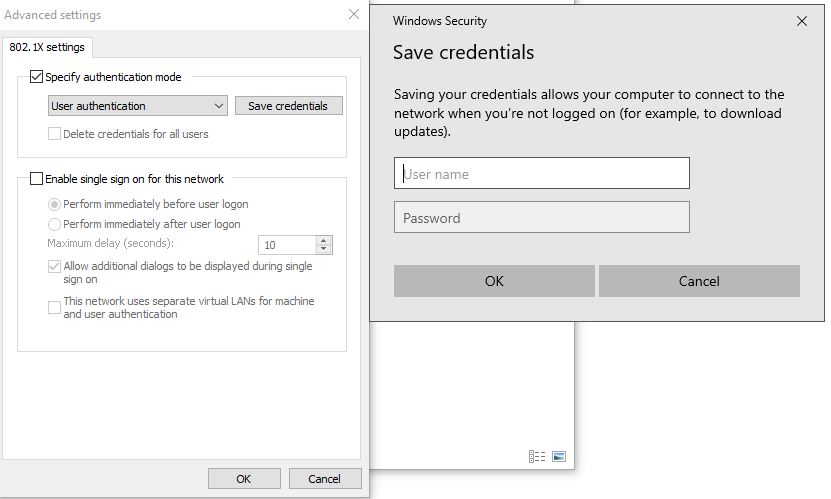Tick Delete credentials for all users
Image resolution: width=831 pixels, height=499 pixels.
click(x=54, y=133)
